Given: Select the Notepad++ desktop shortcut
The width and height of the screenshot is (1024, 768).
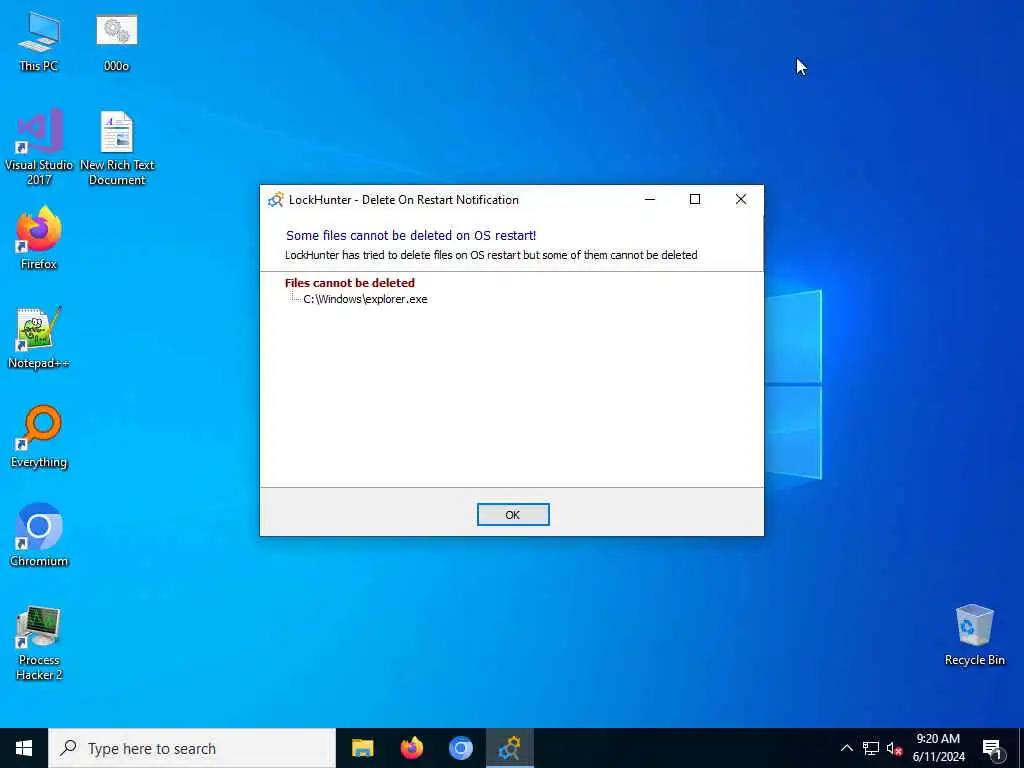Looking at the screenshot, I should pos(39,338).
